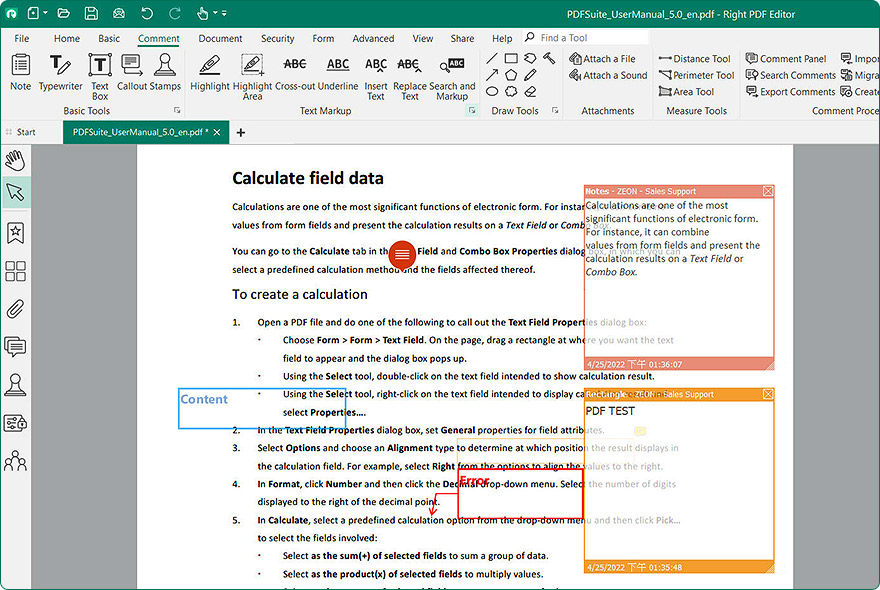Viewport: 880px width, 590px height.
Task: Open the Attachments paperclip panel
Action: [16, 309]
